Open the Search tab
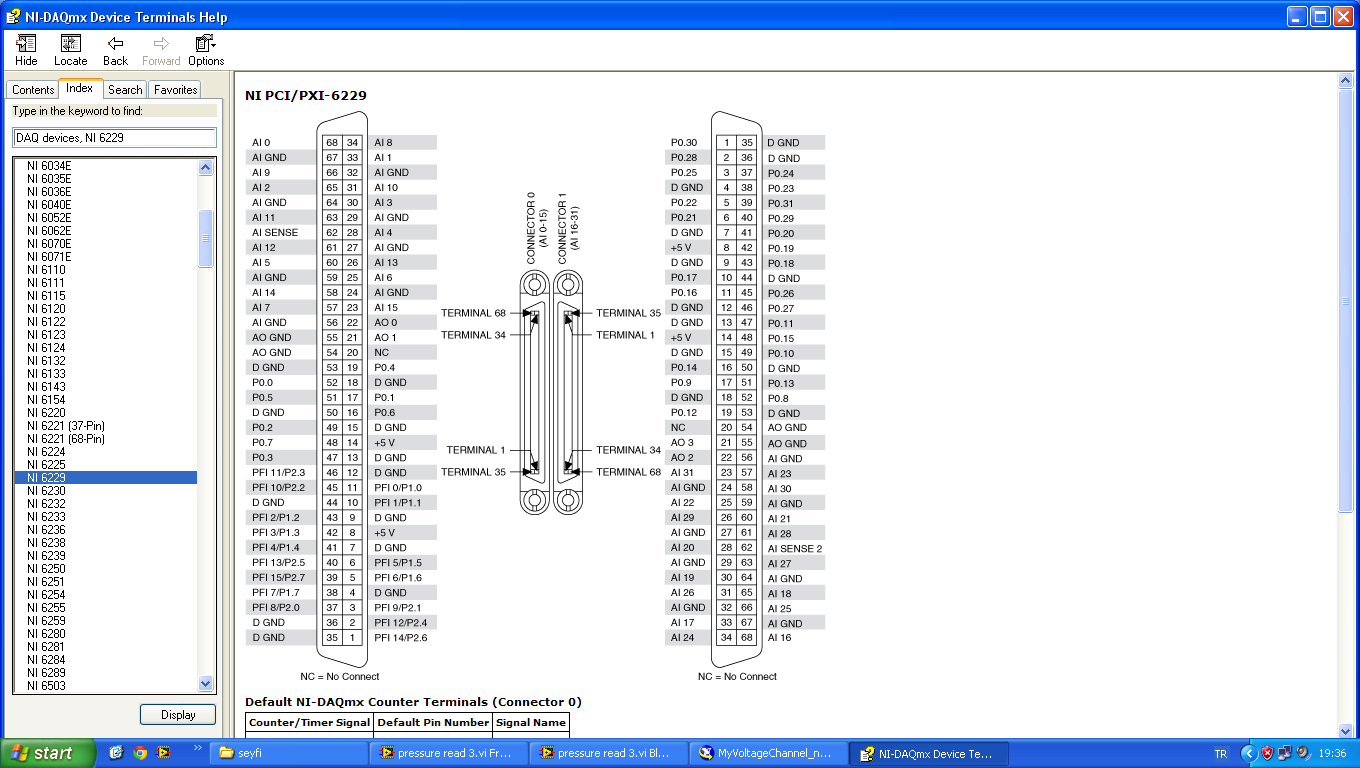The height and width of the screenshot is (768, 1360). (124, 89)
